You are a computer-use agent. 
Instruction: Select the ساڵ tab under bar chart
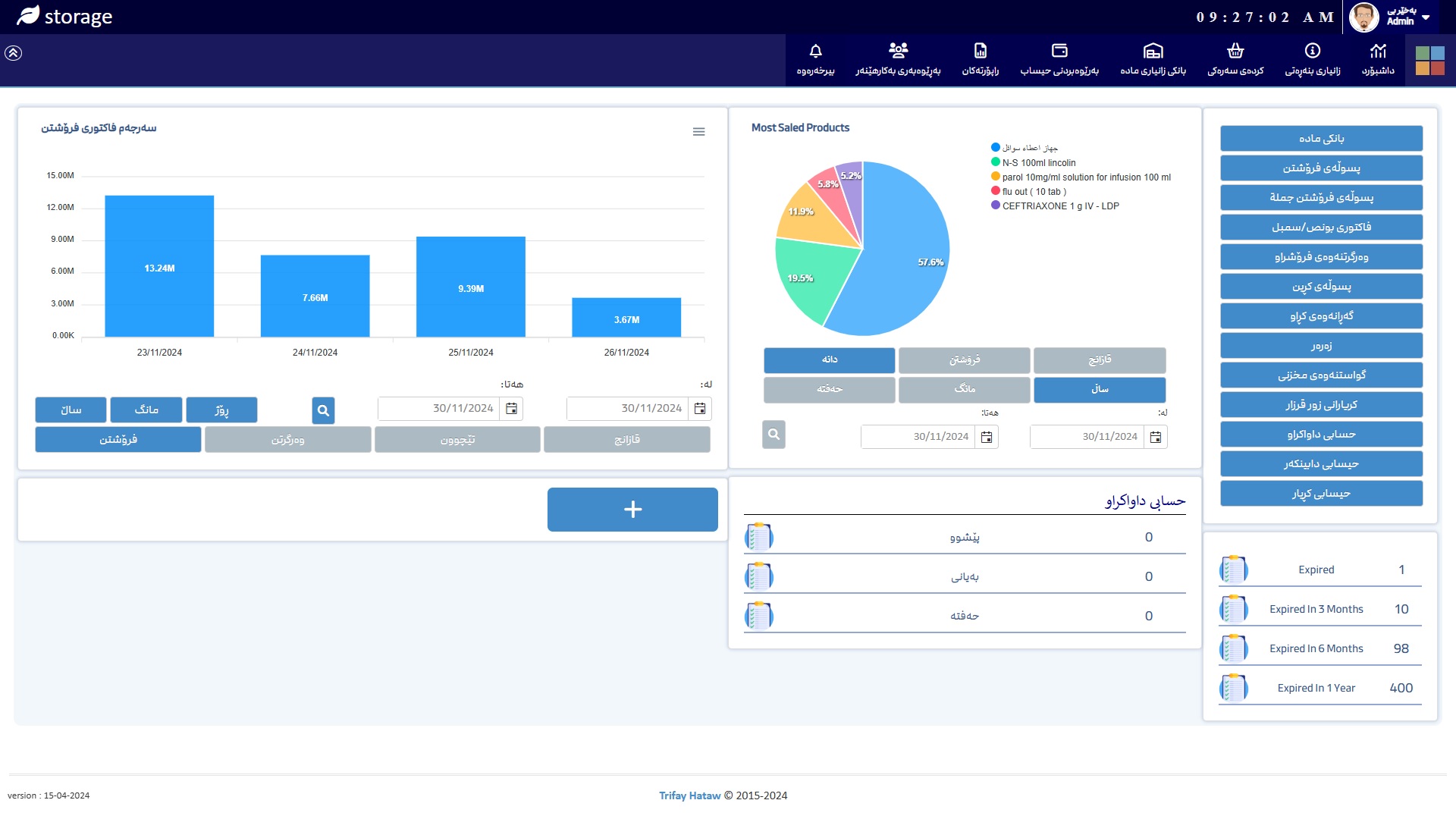point(71,410)
